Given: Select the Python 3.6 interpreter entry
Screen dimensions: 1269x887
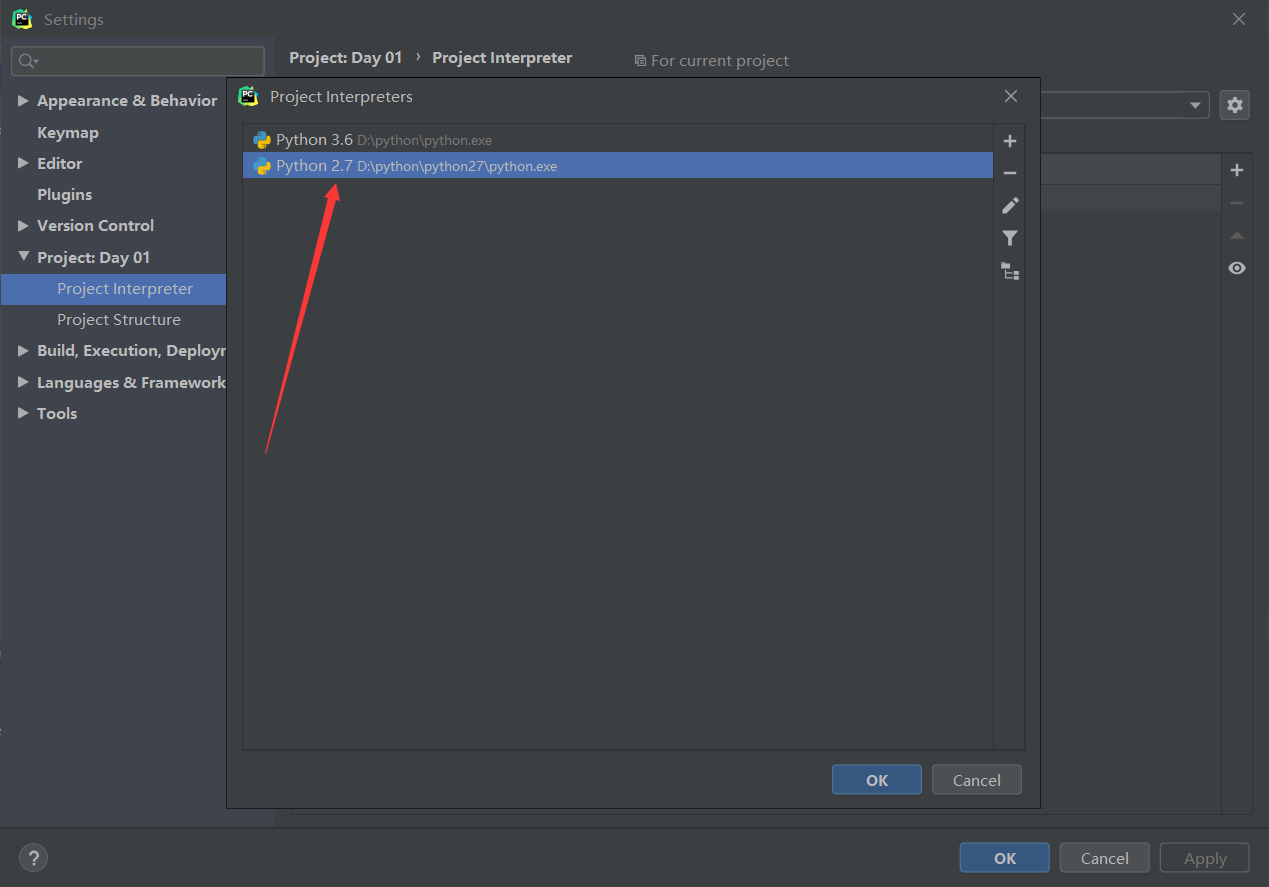Looking at the screenshot, I should [618, 140].
